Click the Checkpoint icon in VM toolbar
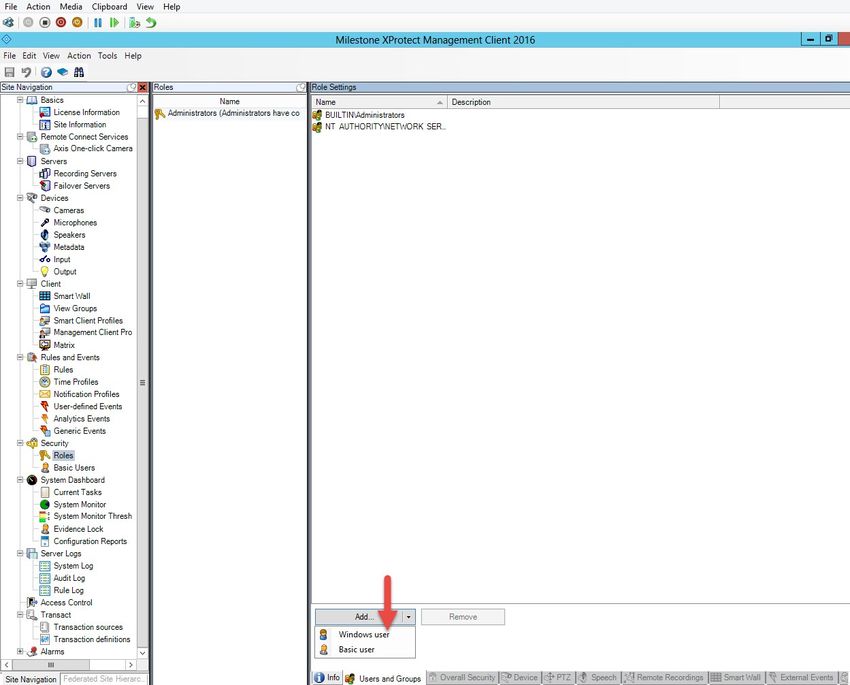850x685 pixels. (x=134, y=23)
